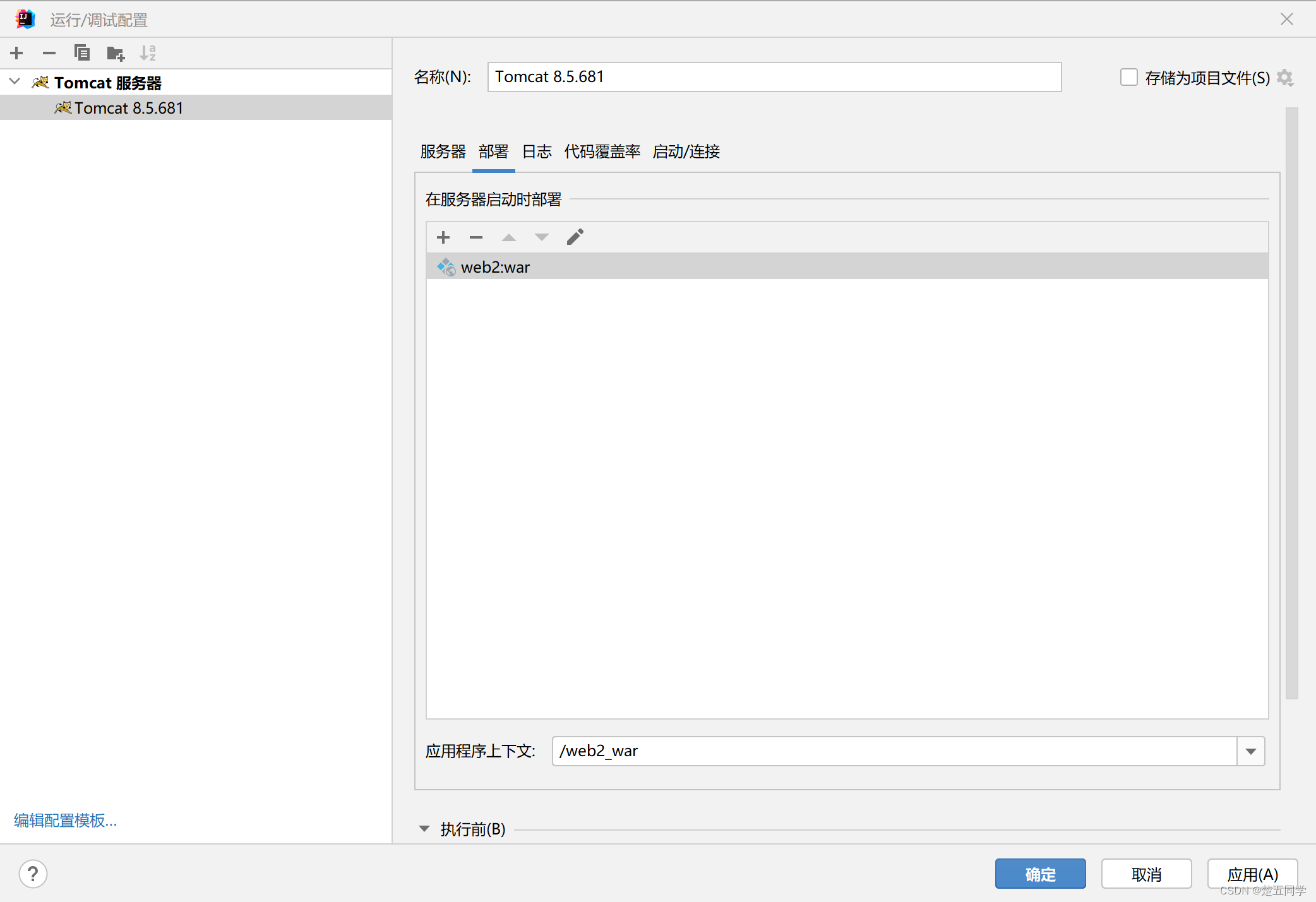The width and height of the screenshot is (1316, 902).
Task: Focus the 名称(N) name input field
Action: [774, 77]
